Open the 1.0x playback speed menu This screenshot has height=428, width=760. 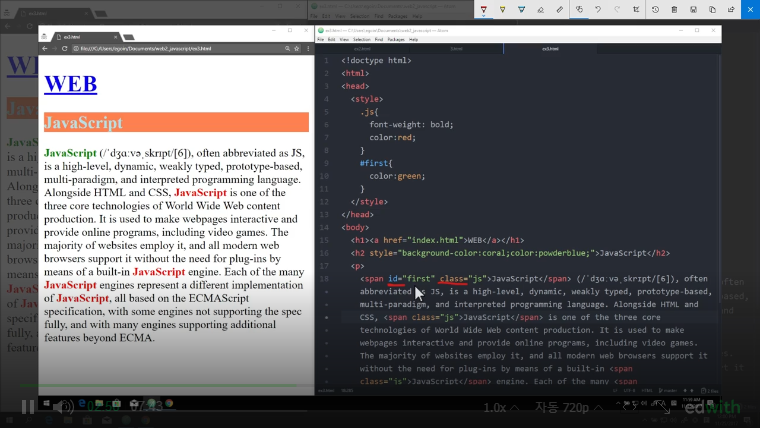tap(501, 408)
